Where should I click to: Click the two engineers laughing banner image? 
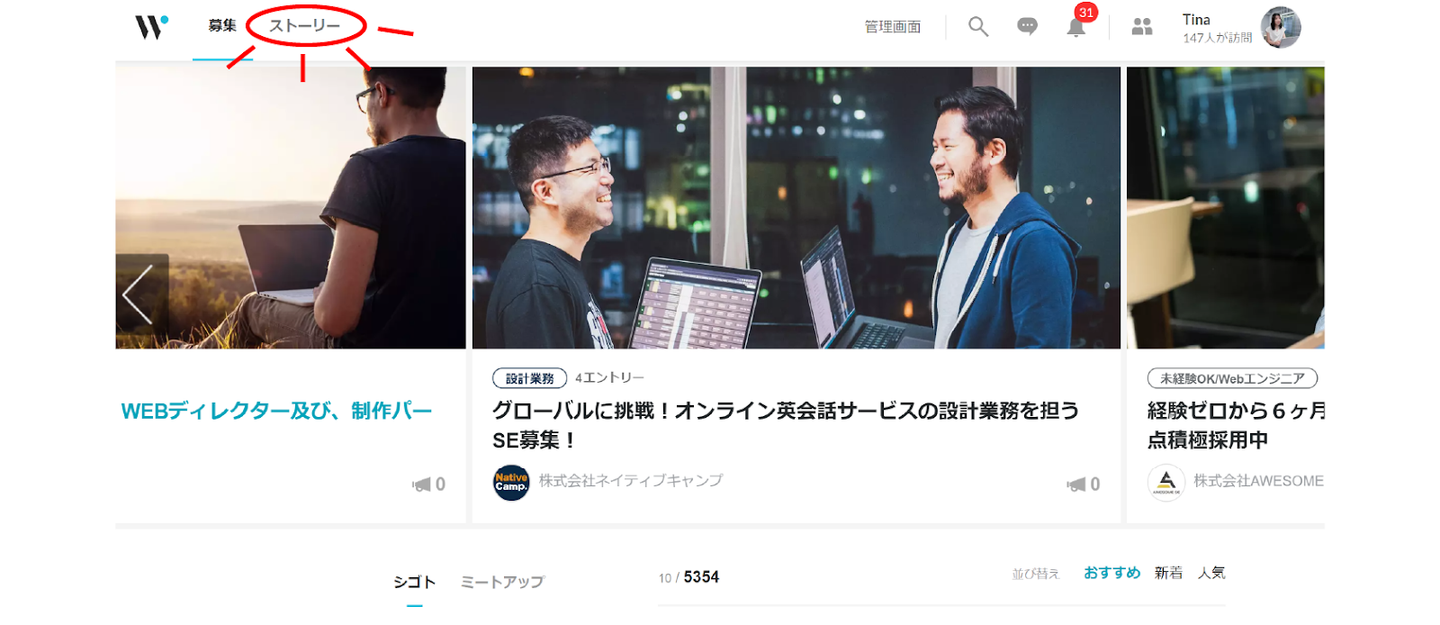(796, 208)
